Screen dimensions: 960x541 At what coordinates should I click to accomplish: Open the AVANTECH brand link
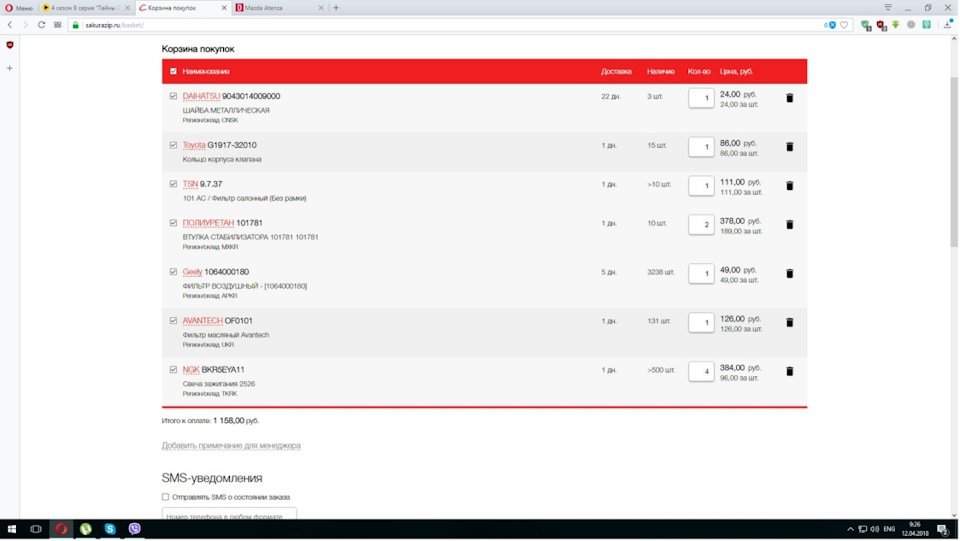[203, 321]
